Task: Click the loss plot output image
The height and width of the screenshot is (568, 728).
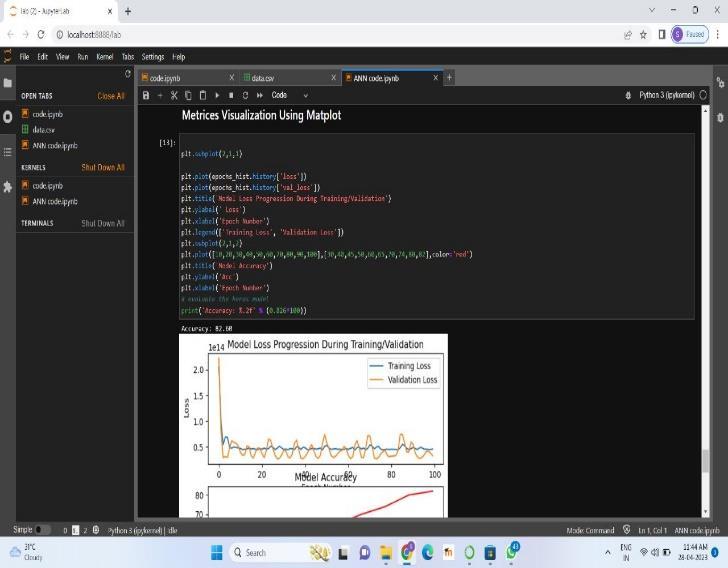Action: coord(313,425)
